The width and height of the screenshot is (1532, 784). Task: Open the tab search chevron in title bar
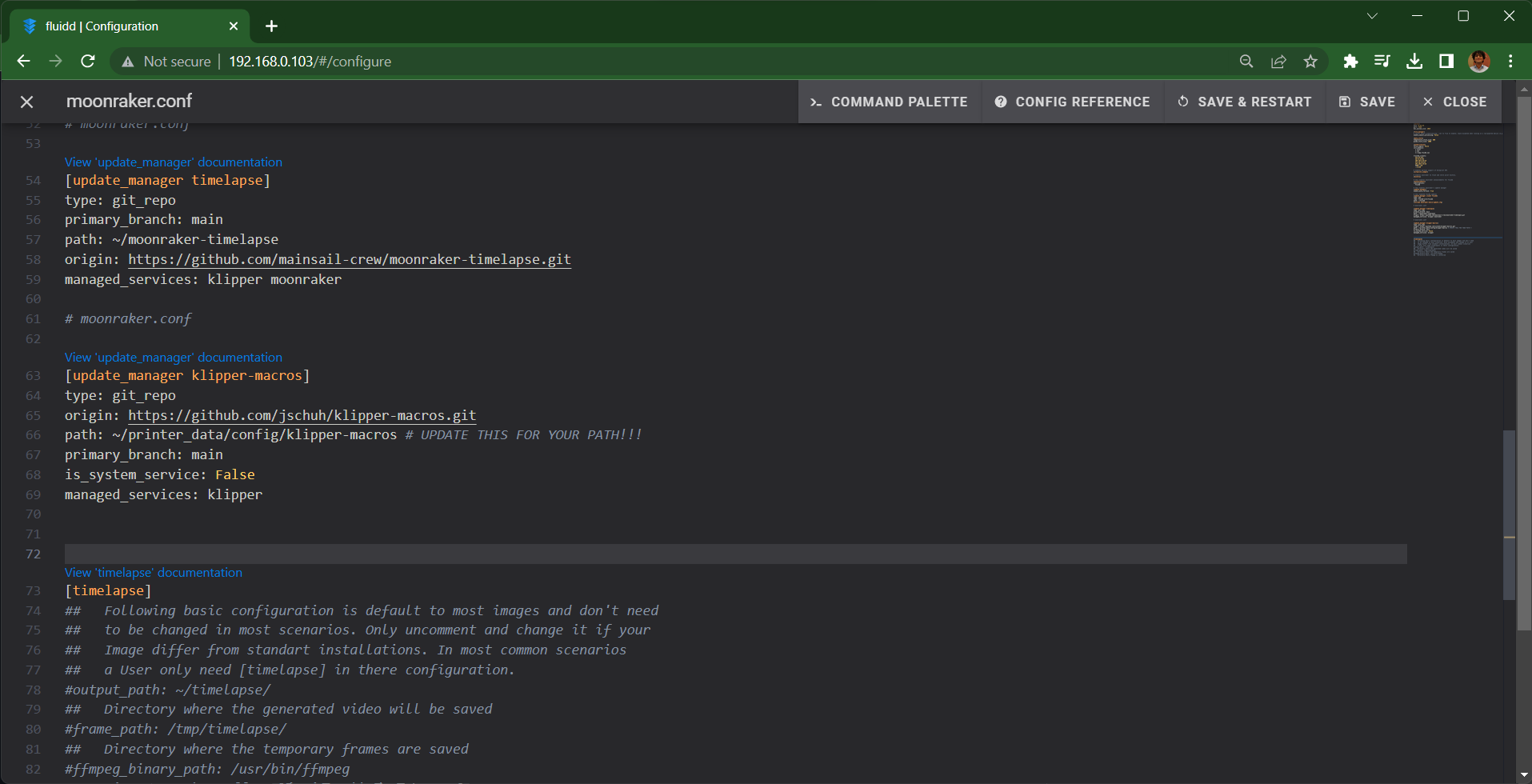coord(1372,16)
